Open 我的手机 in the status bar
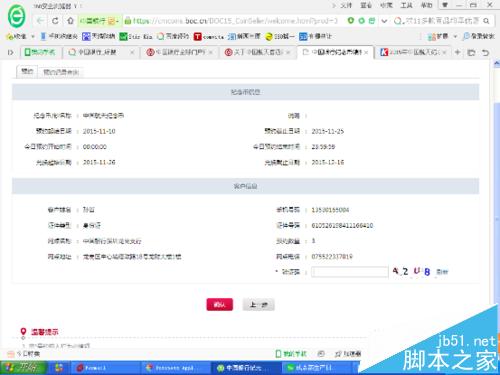Screen dimensions: 500x375 click(291, 354)
